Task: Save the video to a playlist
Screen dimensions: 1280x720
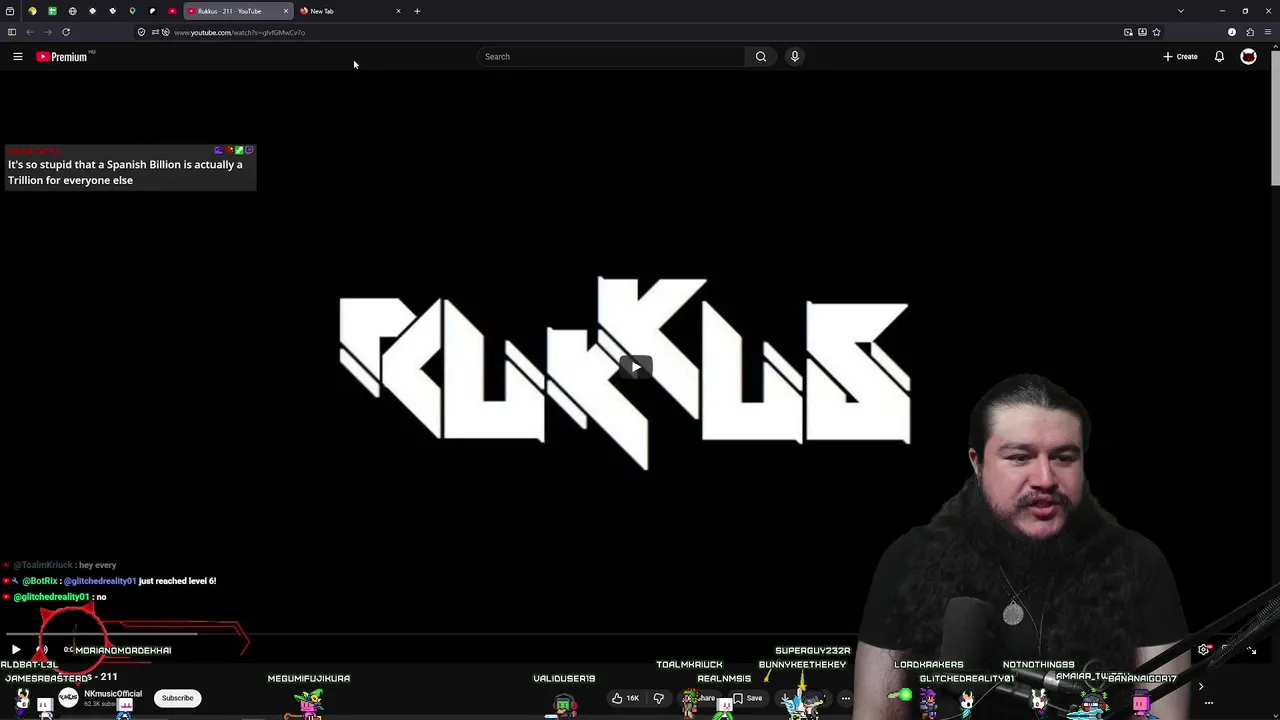Action: click(748, 698)
